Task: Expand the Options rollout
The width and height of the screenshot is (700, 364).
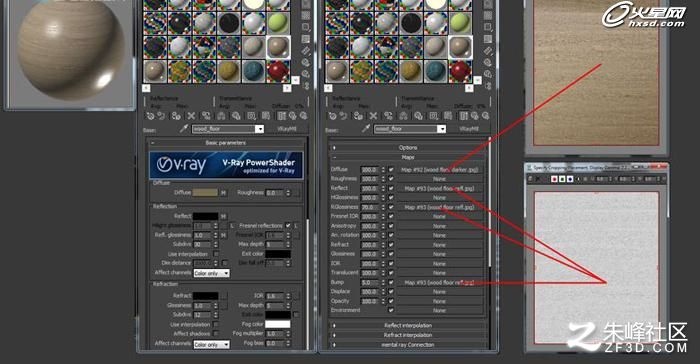Action: (408, 147)
